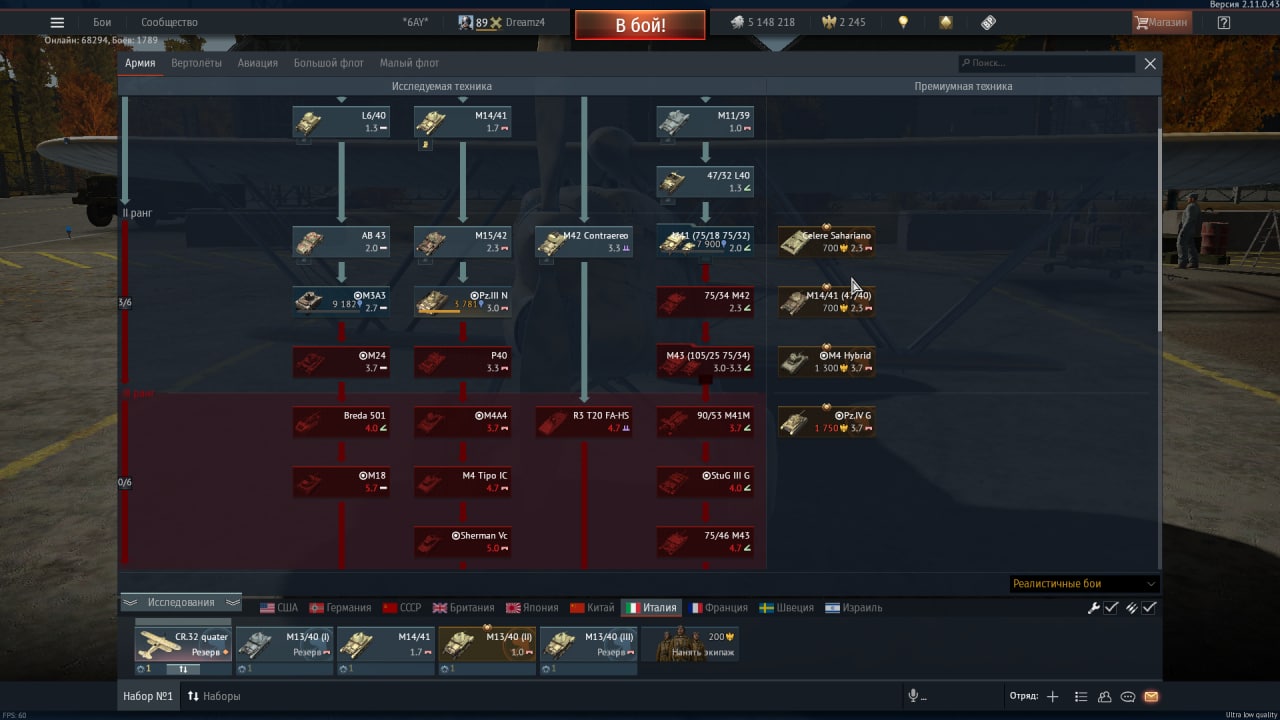
Task: Click the red В бой! button
Action: [x=640, y=25]
